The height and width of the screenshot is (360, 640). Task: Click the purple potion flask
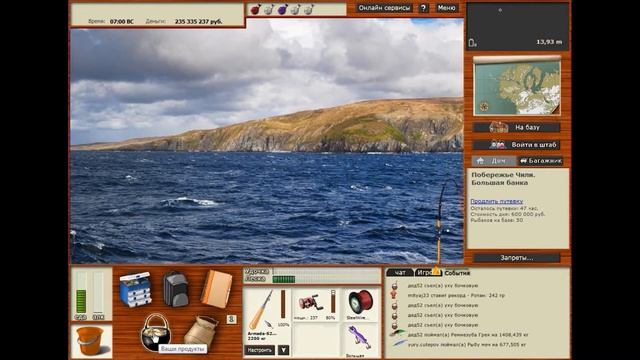click(x=282, y=9)
